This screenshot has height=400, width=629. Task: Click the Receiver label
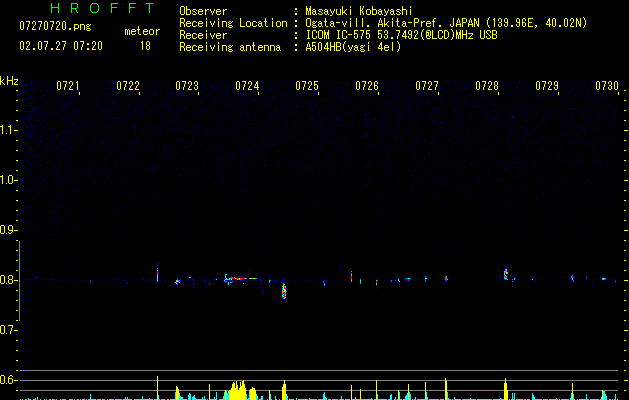(203, 35)
